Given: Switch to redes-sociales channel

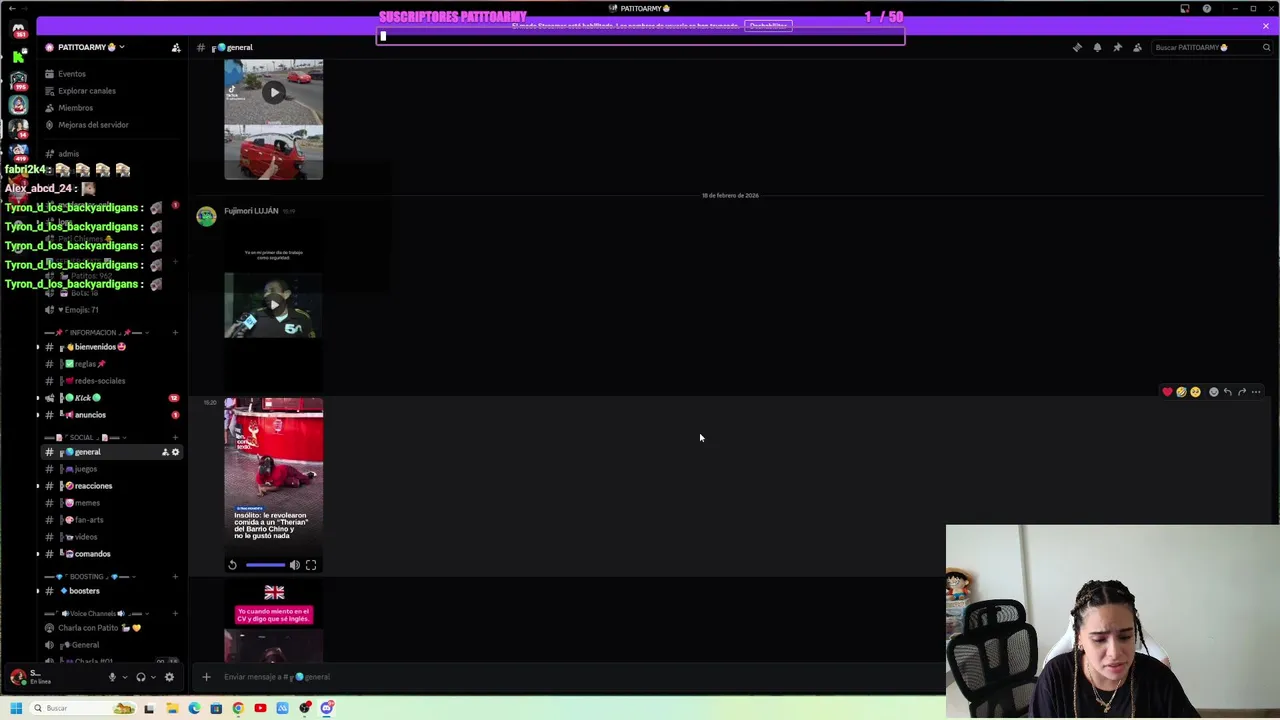Looking at the screenshot, I should pyautogui.click(x=112, y=381).
